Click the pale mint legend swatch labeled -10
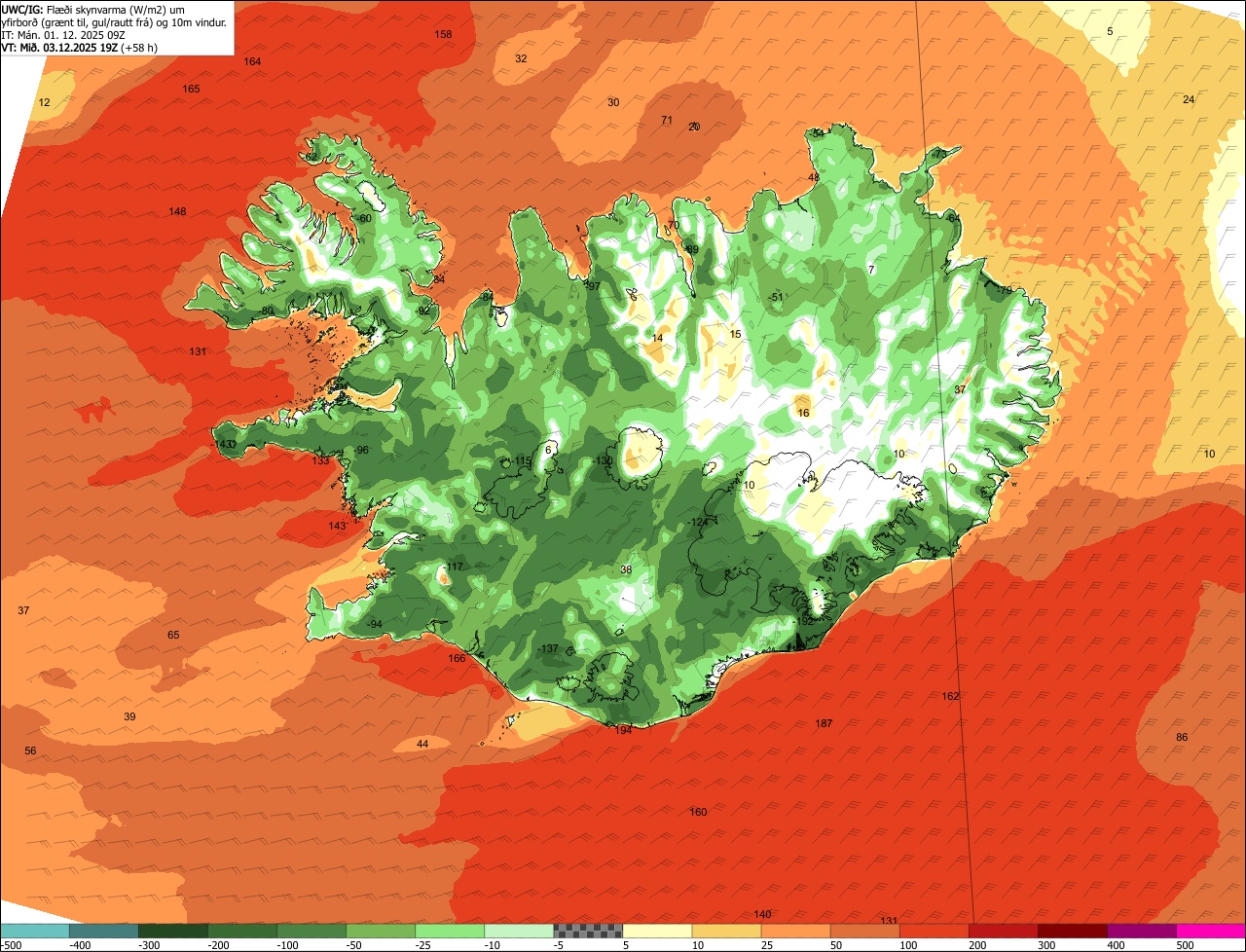The height and width of the screenshot is (952, 1246). [x=519, y=931]
